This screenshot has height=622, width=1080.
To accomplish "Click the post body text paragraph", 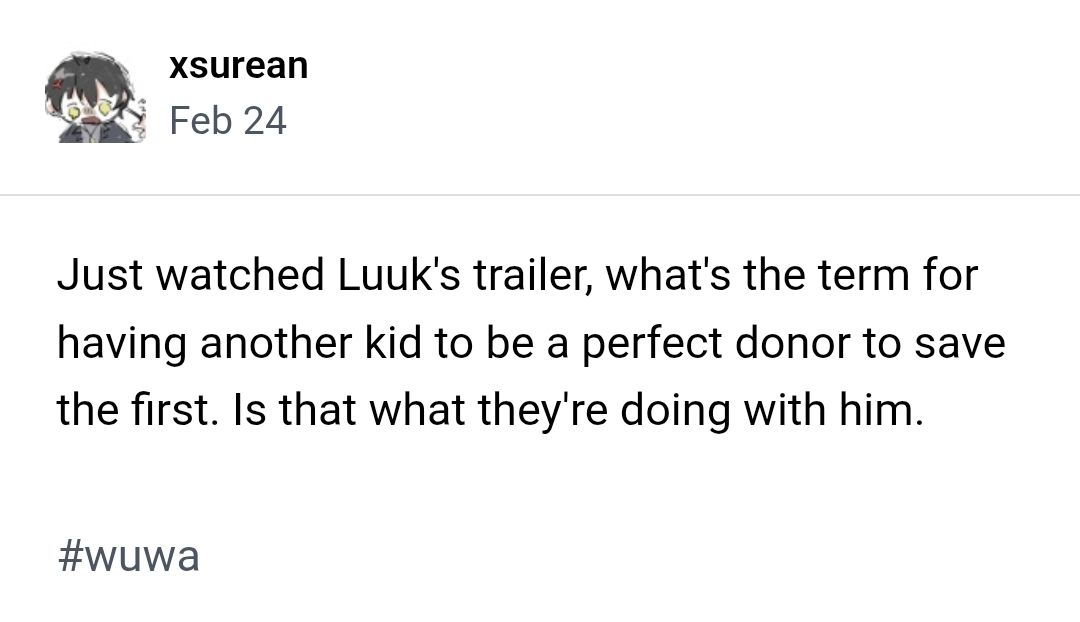I will (530, 343).
